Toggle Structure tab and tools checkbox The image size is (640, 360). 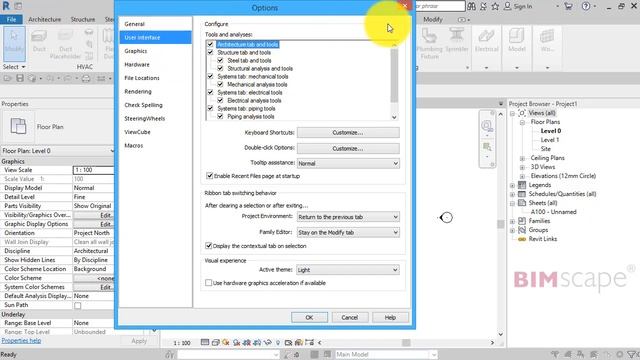pos(210,52)
